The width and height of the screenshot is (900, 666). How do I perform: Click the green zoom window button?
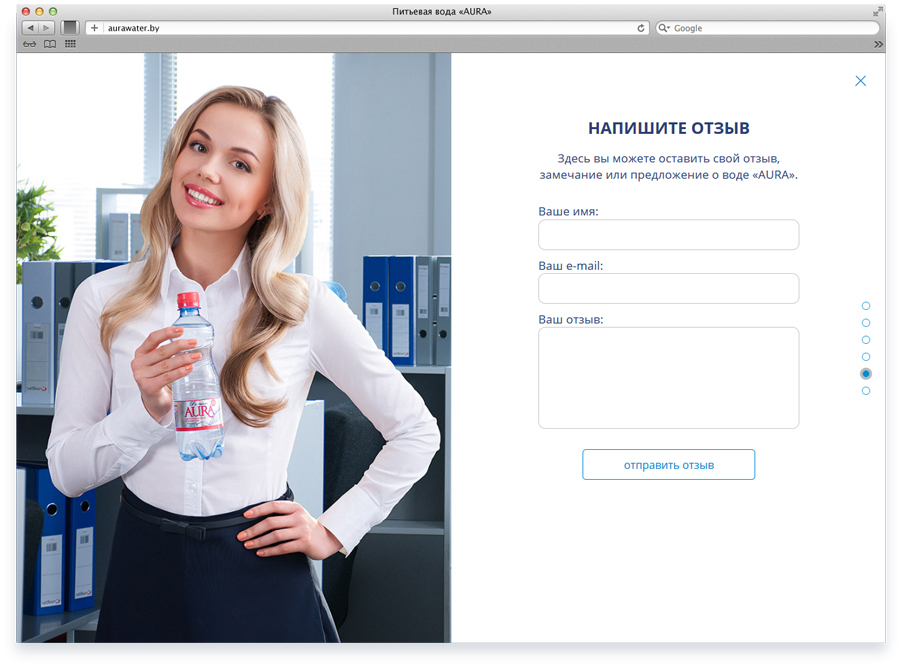pos(53,11)
